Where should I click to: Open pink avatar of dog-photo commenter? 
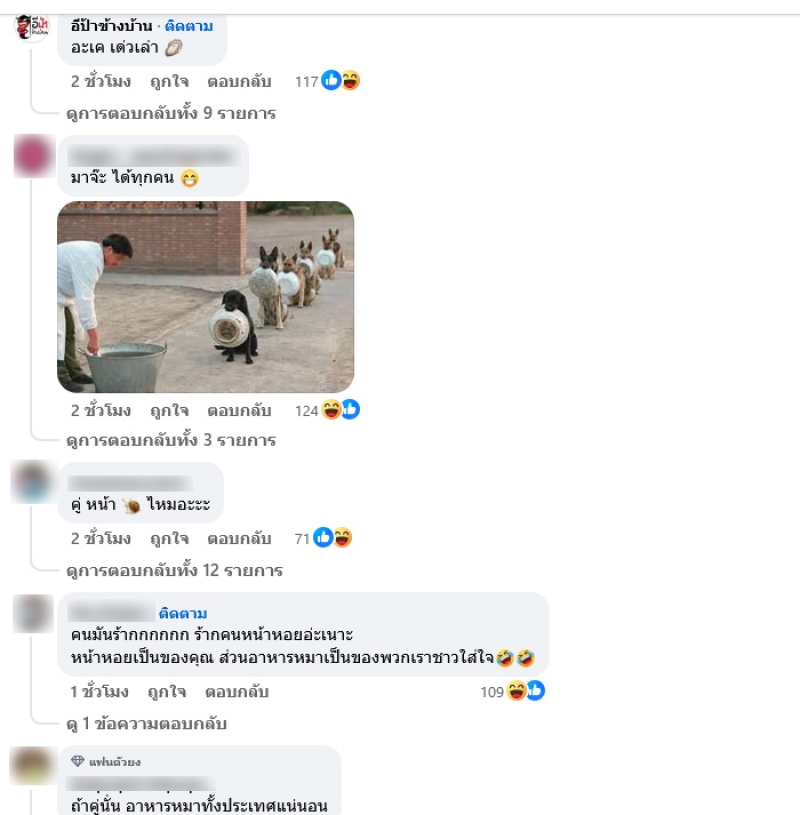34,156
